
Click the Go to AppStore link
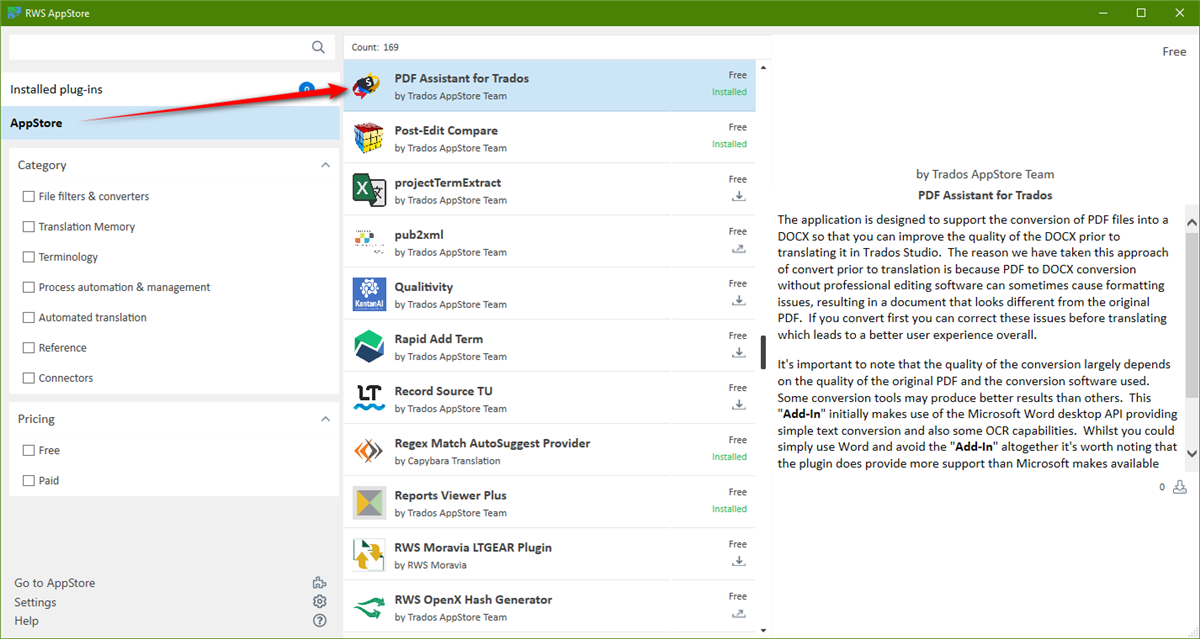point(54,582)
